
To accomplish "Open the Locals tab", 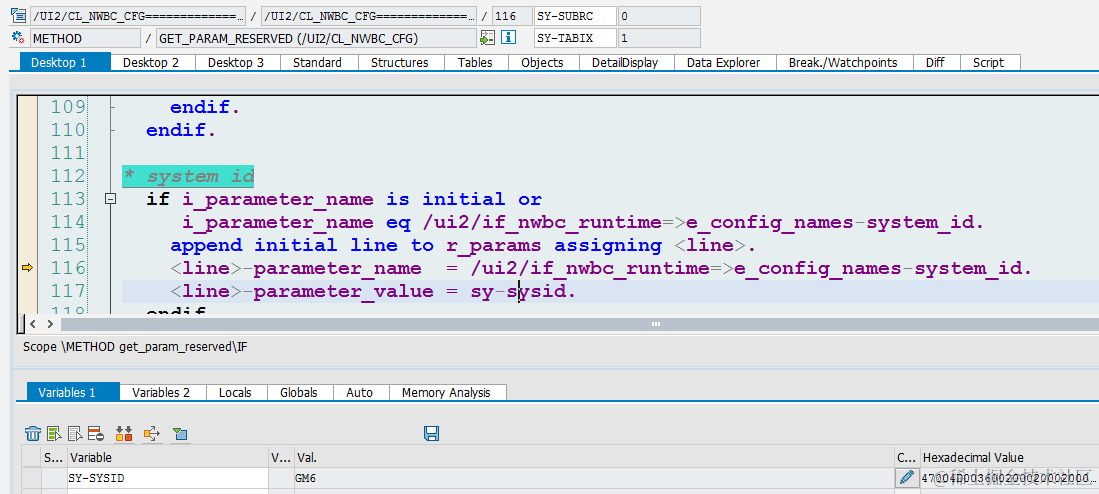I will pos(235,392).
